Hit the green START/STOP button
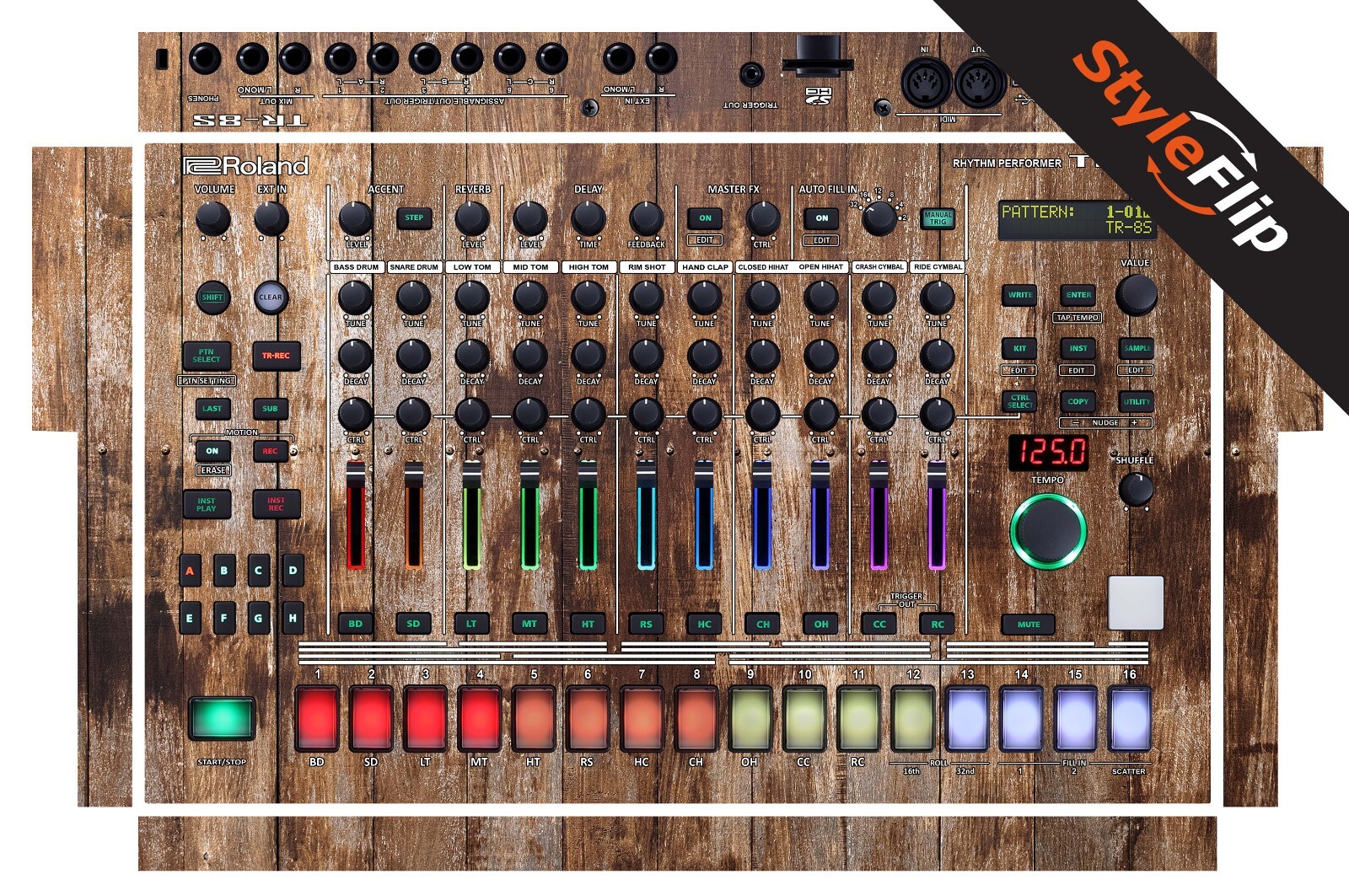The width and height of the screenshot is (1349, 896). pos(222,719)
